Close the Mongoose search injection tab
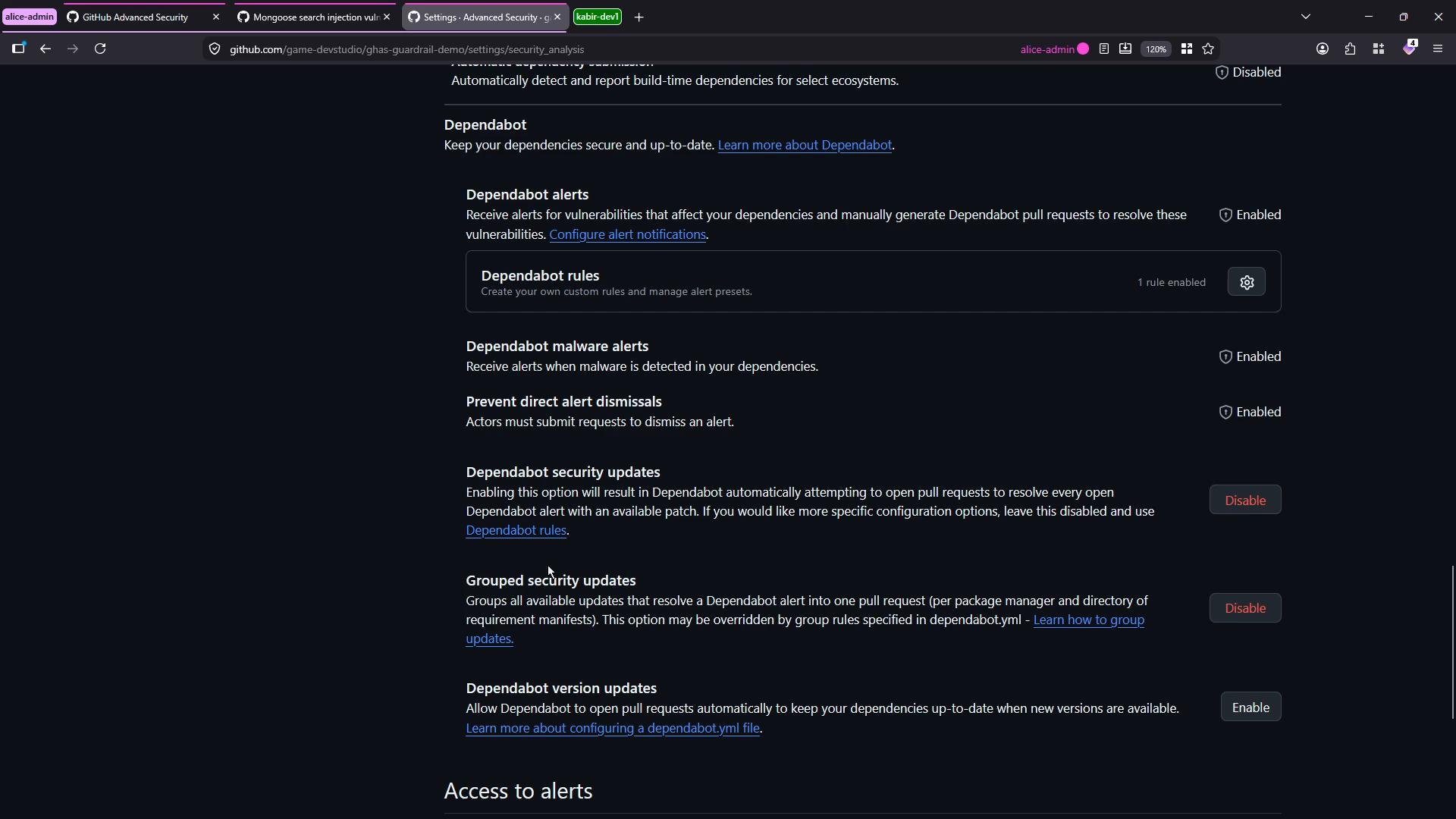Viewport: 1456px width, 819px height. tap(386, 17)
